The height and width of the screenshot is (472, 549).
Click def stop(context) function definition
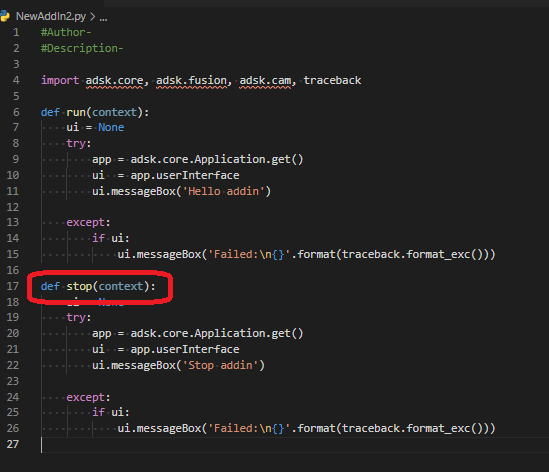point(98,286)
